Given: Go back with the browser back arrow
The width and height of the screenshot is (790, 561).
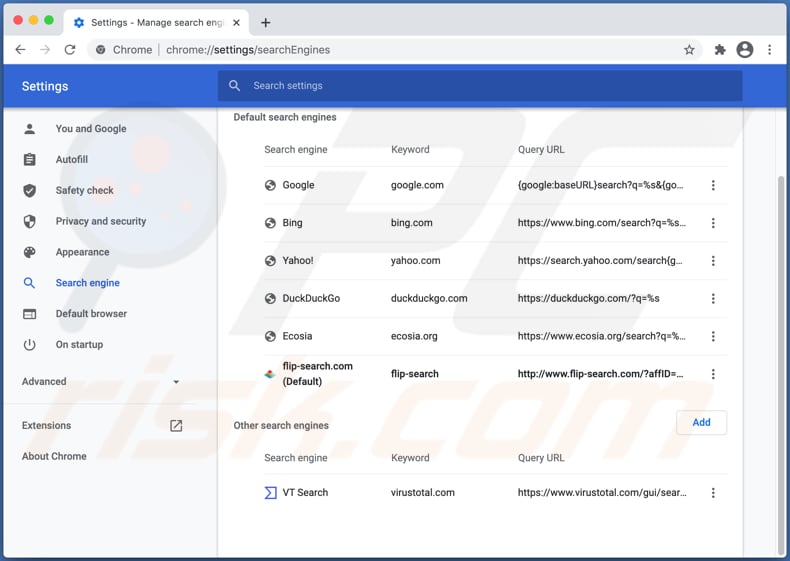Looking at the screenshot, I should tap(20, 49).
